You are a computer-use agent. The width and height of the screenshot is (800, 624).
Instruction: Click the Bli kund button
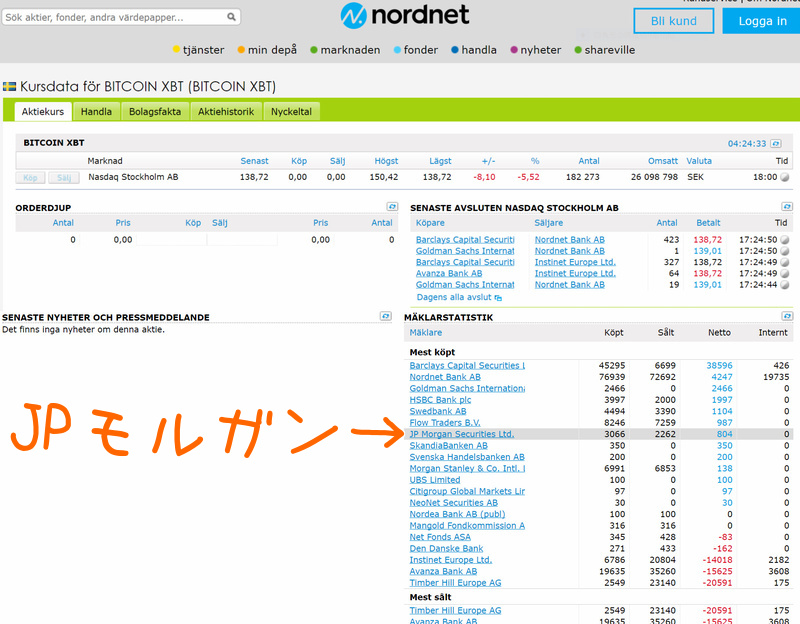click(673, 21)
